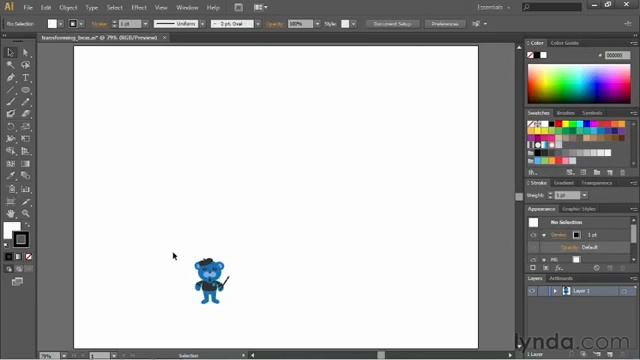The image size is (640, 360).
Task: Toggle visibility of Layer 1
Action: (532, 291)
